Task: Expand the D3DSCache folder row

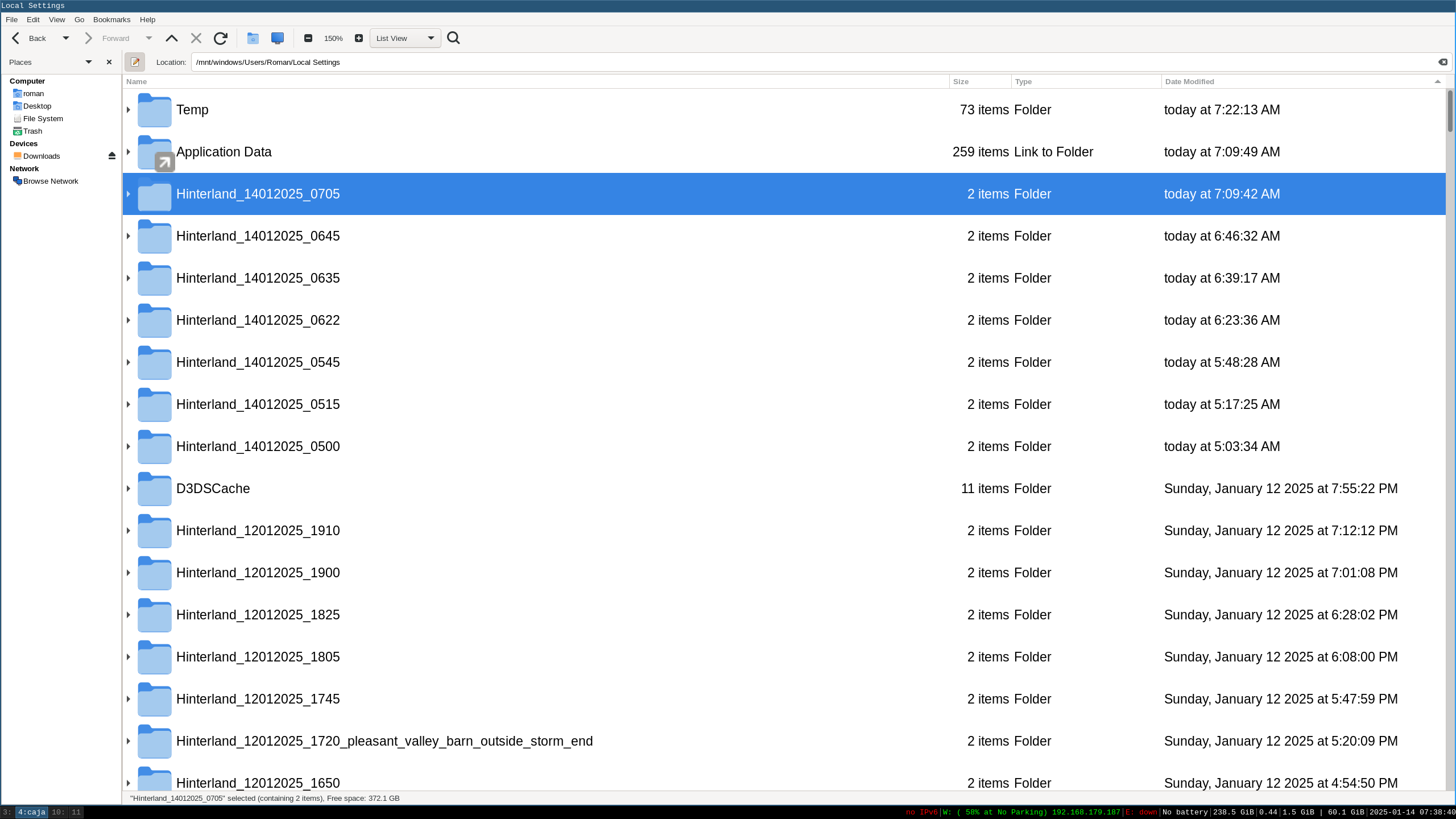Action: click(129, 489)
